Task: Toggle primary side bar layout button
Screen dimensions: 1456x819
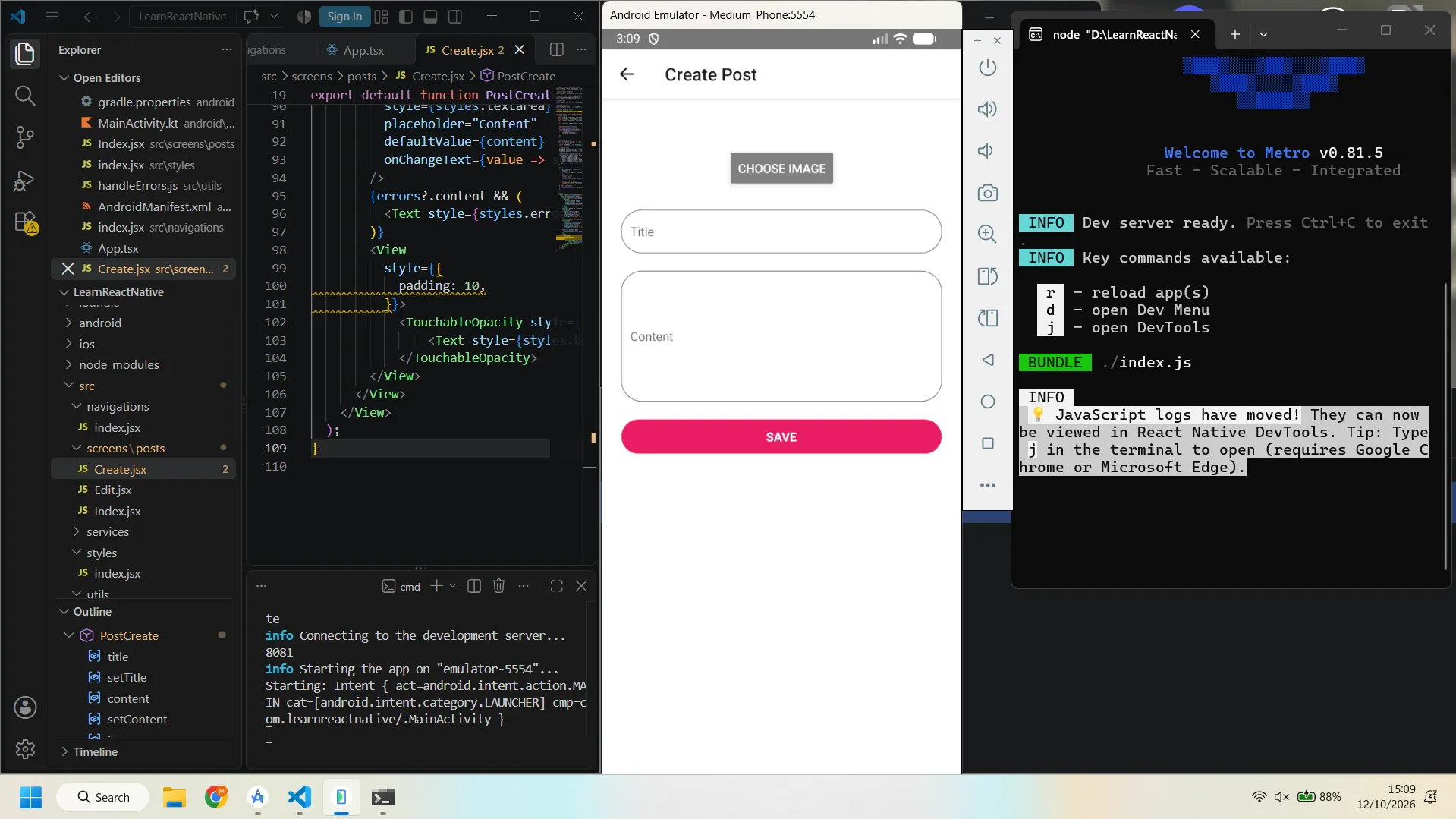Action: click(406, 16)
